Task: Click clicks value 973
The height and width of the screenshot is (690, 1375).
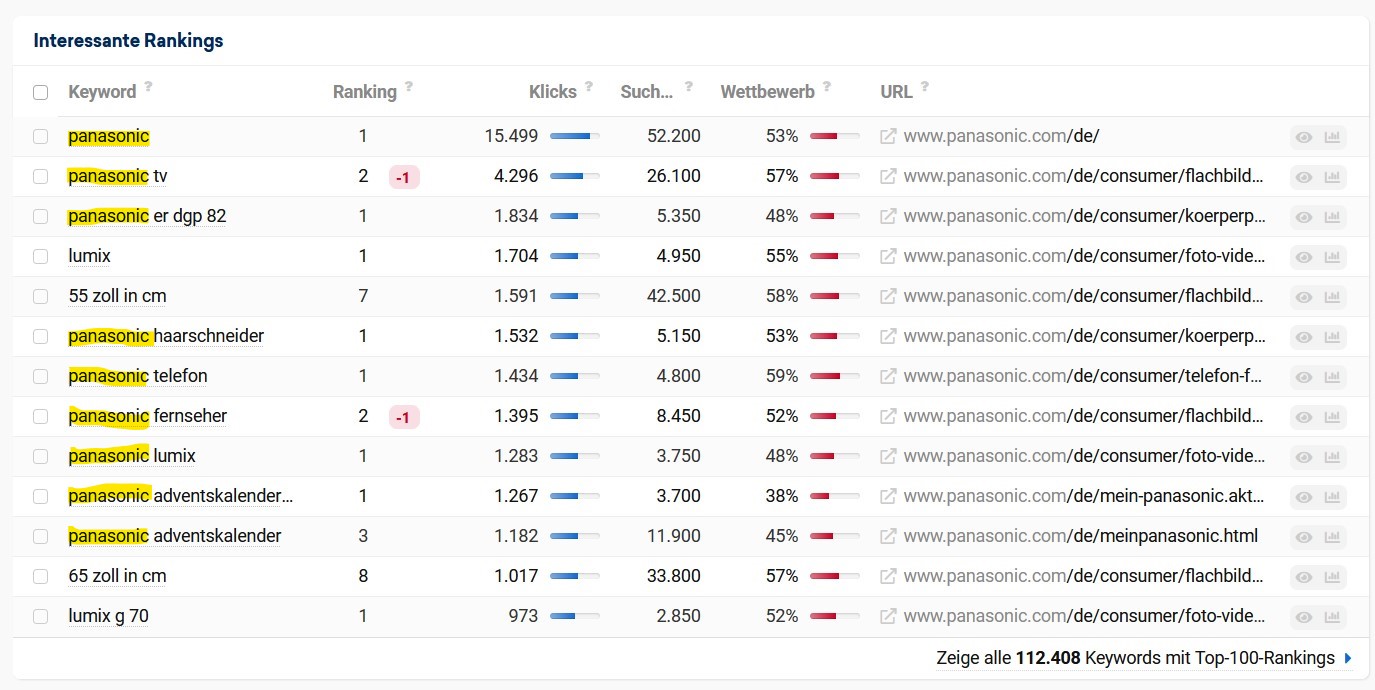Action: 523,616
